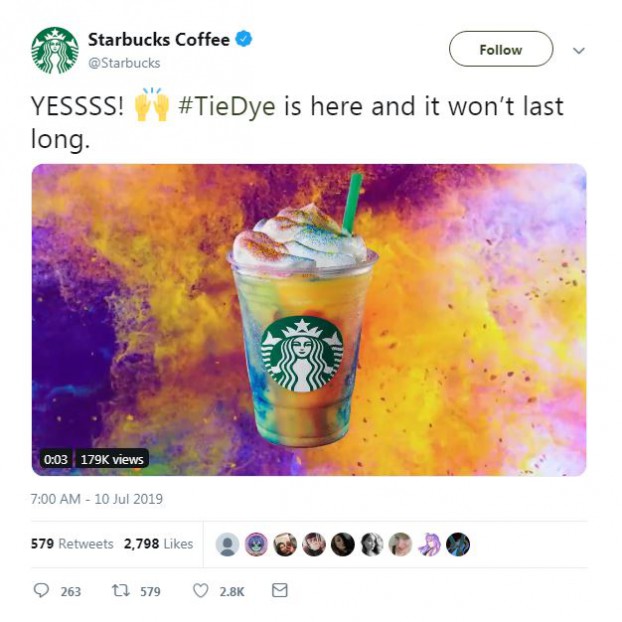This screenshot has height=622, width=622.
Task: View the 579 Retweets list
Action: (x=72, y=543)
